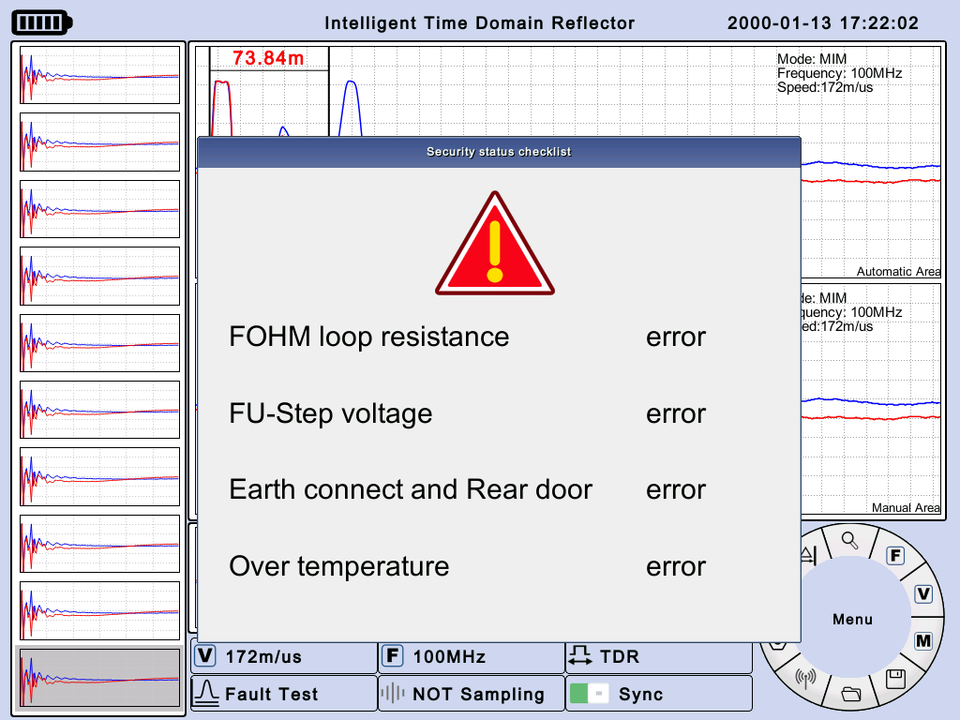Open the F 100MHz frequency setting
This screenshot has height=720, width=960.
click(x=471, y=656)
